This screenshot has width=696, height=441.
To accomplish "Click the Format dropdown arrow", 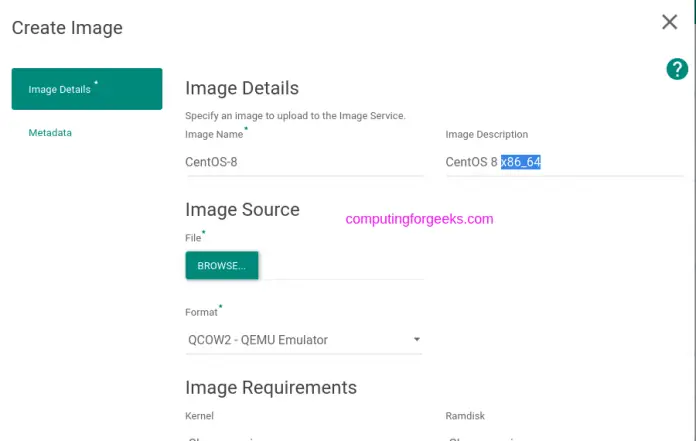I will pos(416,340).
